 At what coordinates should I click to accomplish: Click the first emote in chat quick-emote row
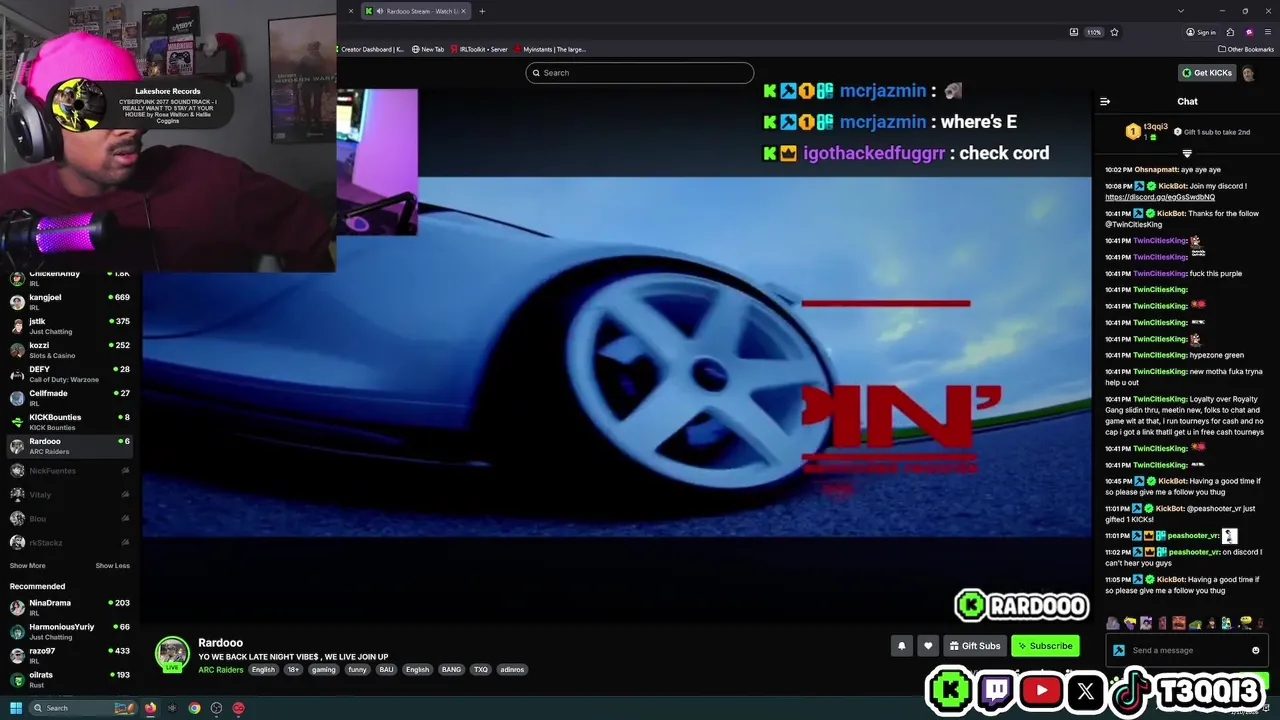coord(1113,623)
